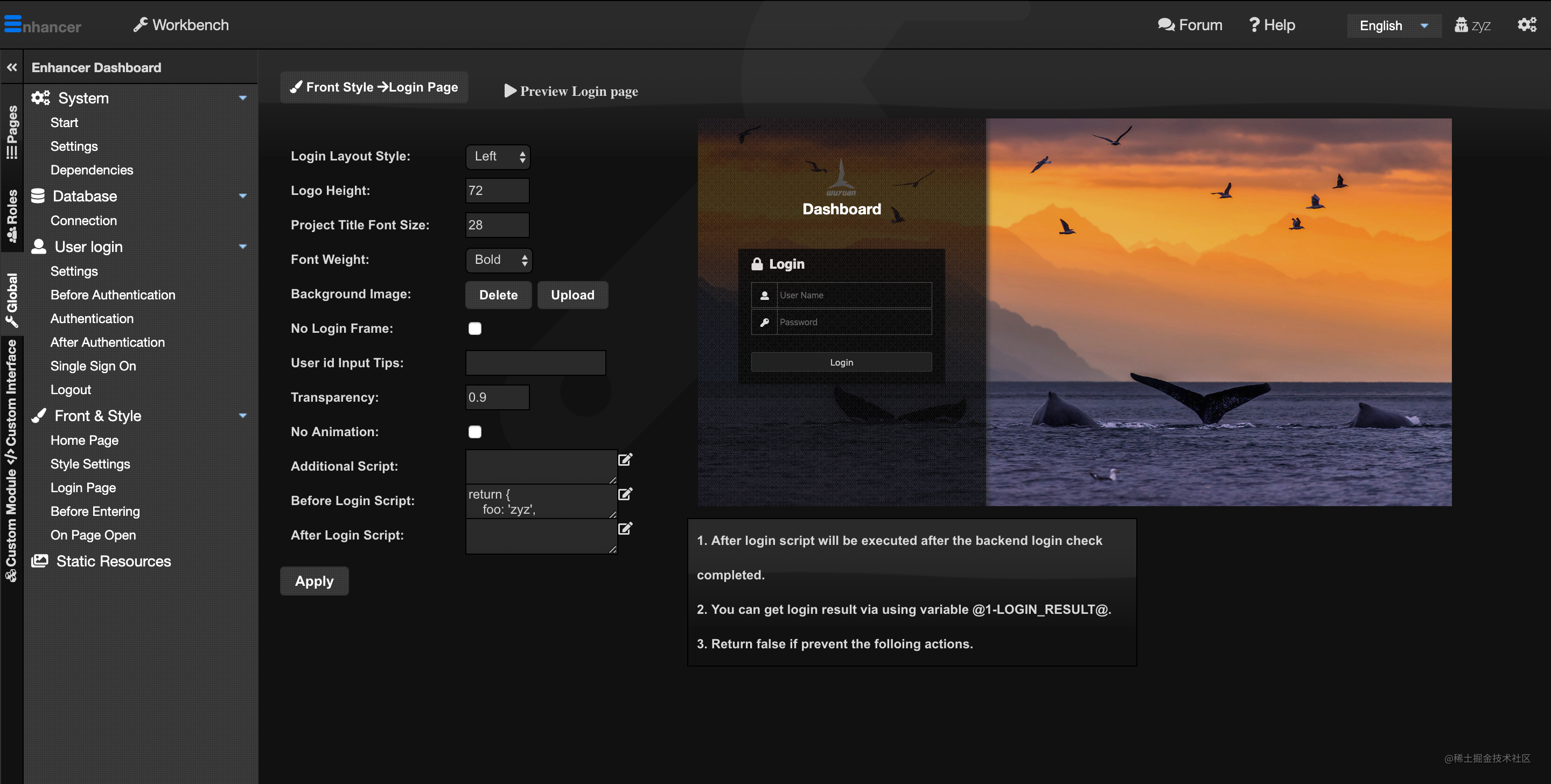Image resolution: width=1551 pixels, height=784 pixels.
Task: Open the English language dropdown
Action: pos(1394,25)
